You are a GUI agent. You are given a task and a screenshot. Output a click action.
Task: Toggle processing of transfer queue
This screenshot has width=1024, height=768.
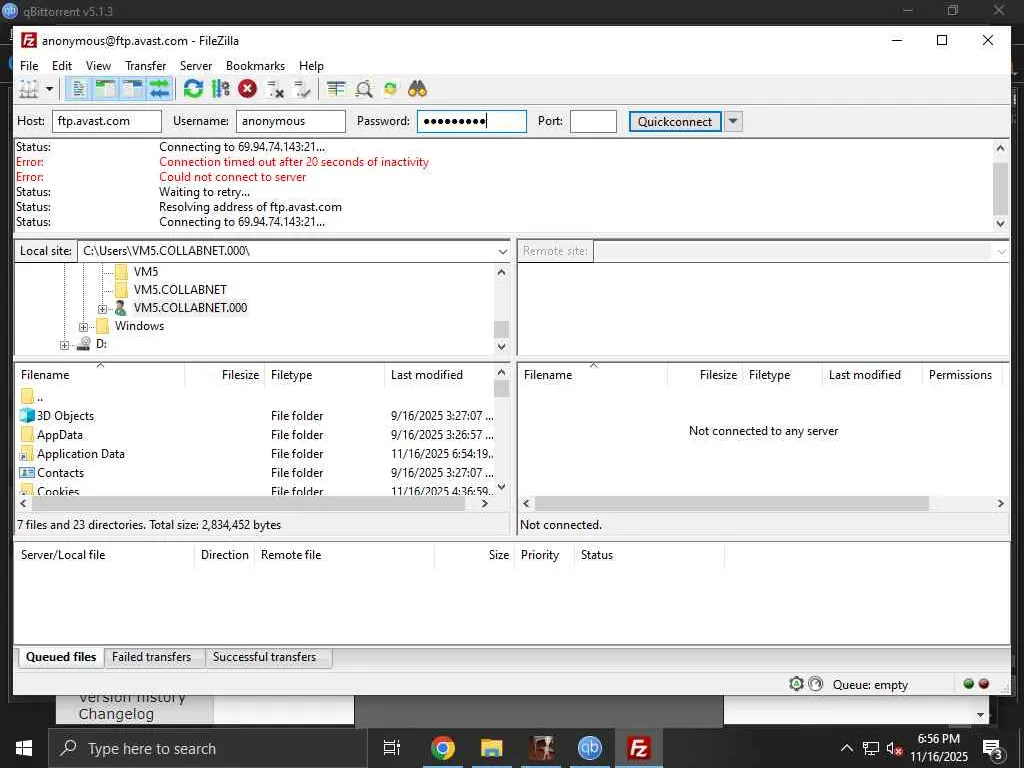[x=221, y=89]
